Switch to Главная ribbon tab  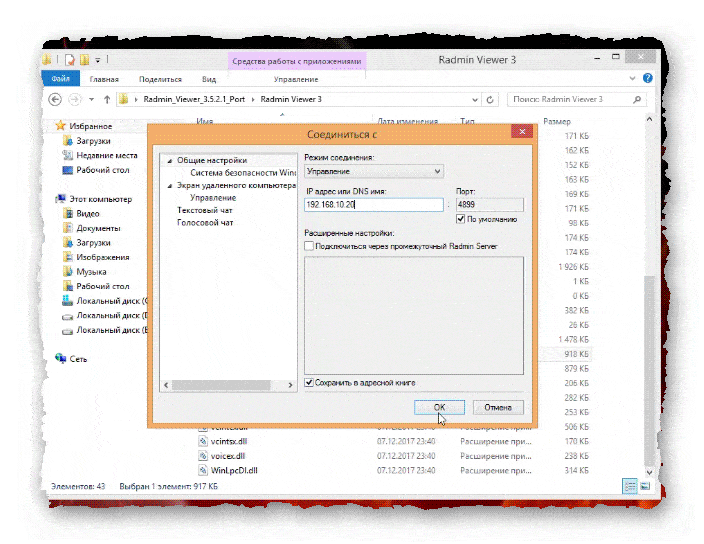(x=104, y=79)
